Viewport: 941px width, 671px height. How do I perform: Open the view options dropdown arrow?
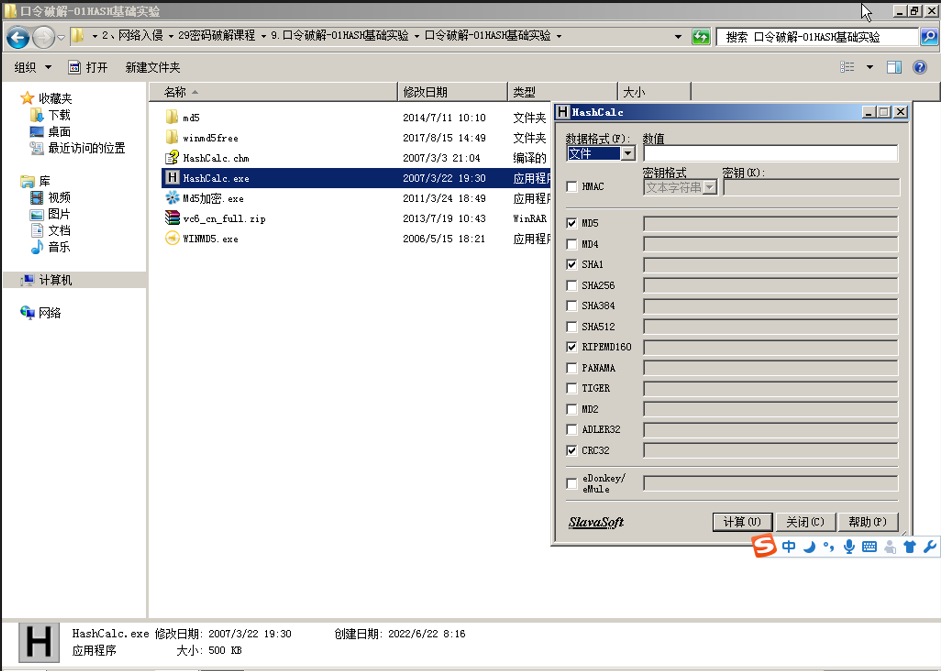[870, 67]
